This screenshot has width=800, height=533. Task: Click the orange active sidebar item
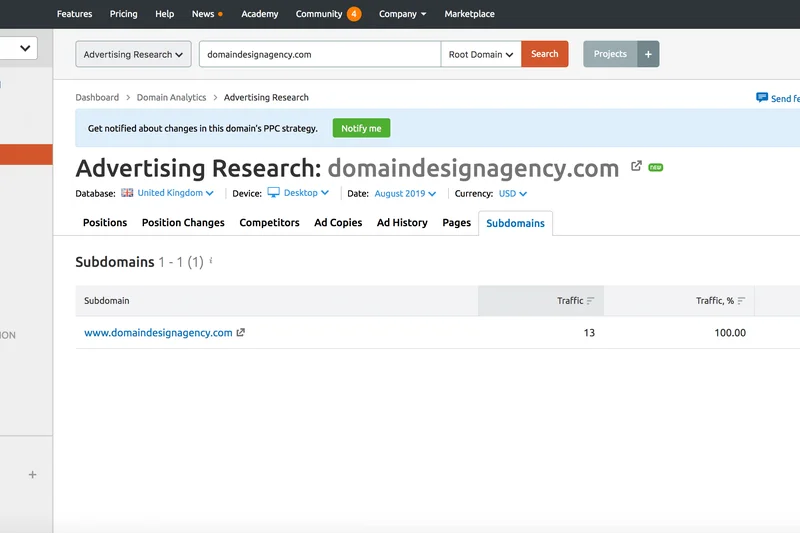(26, 155)
